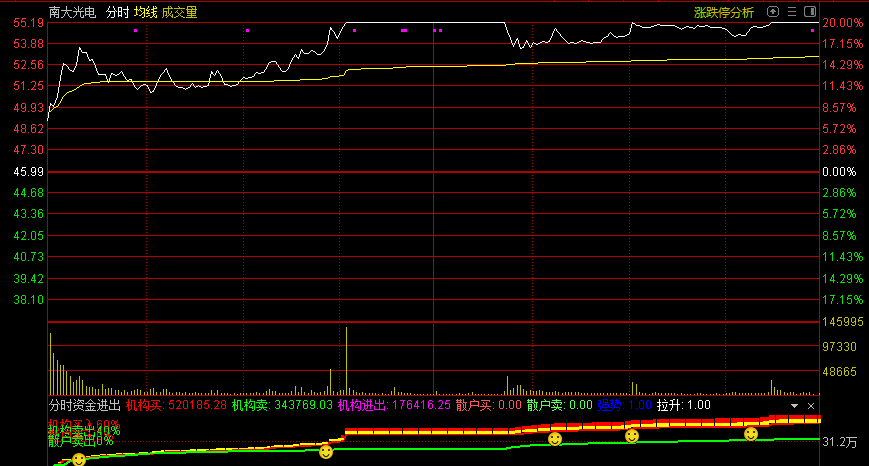Click the smiley face nearest the chart center

coord(326,453)
